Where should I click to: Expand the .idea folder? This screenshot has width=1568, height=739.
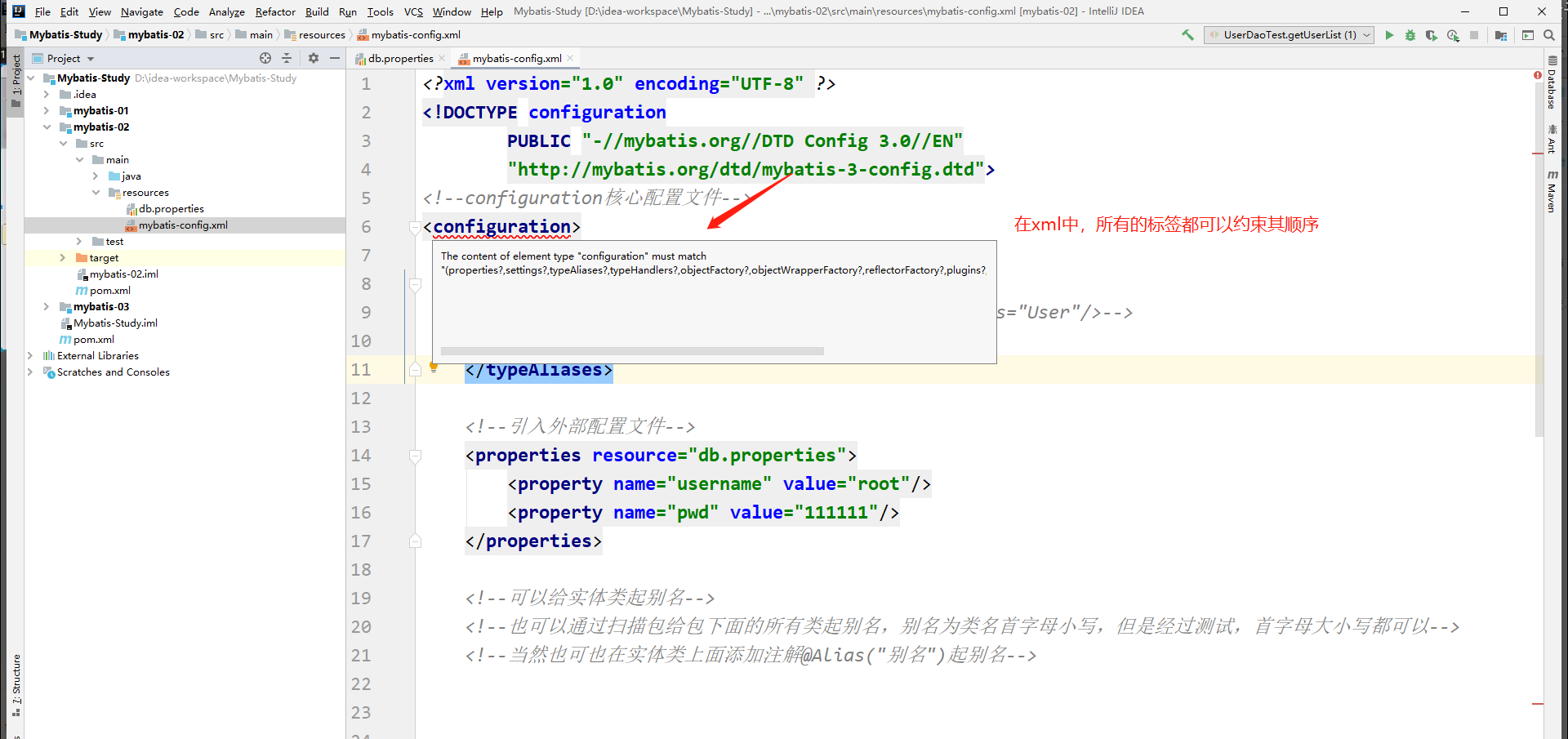[47, 95]
